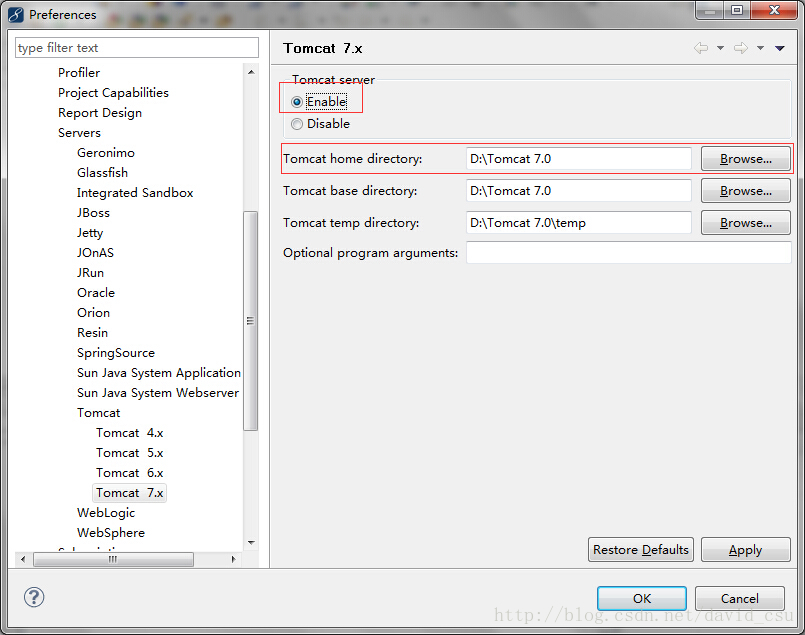Image resolution: width=805 pixels, height=635 pixels.
Task: Select Jetty server entry
Action: click(x=90, y=233)
